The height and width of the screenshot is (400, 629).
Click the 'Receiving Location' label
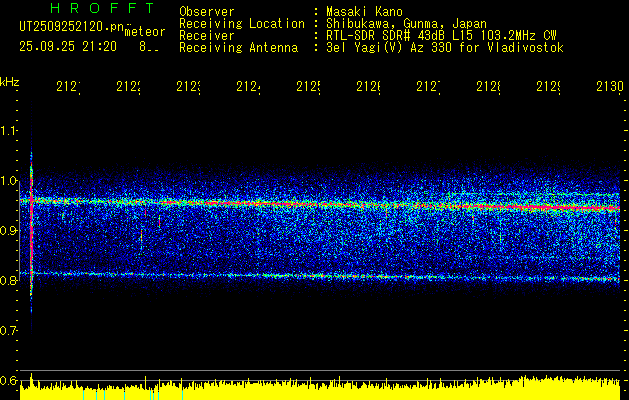coord(242,24)
